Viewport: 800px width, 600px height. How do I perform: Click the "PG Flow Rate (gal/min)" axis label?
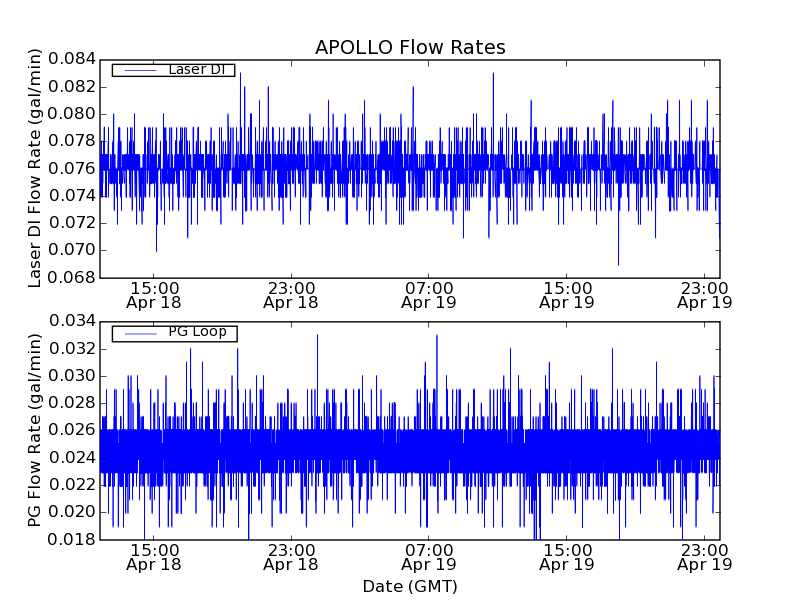35,430
